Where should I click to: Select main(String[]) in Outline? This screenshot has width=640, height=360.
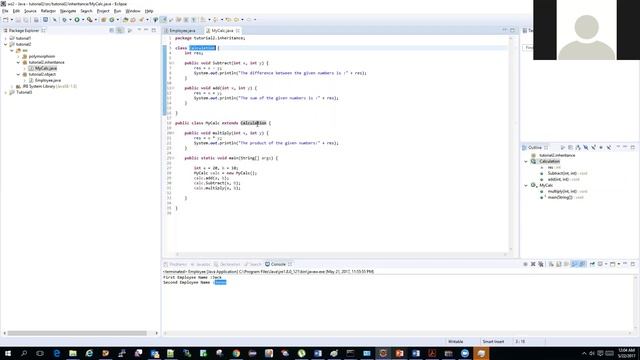click(560, 198)
